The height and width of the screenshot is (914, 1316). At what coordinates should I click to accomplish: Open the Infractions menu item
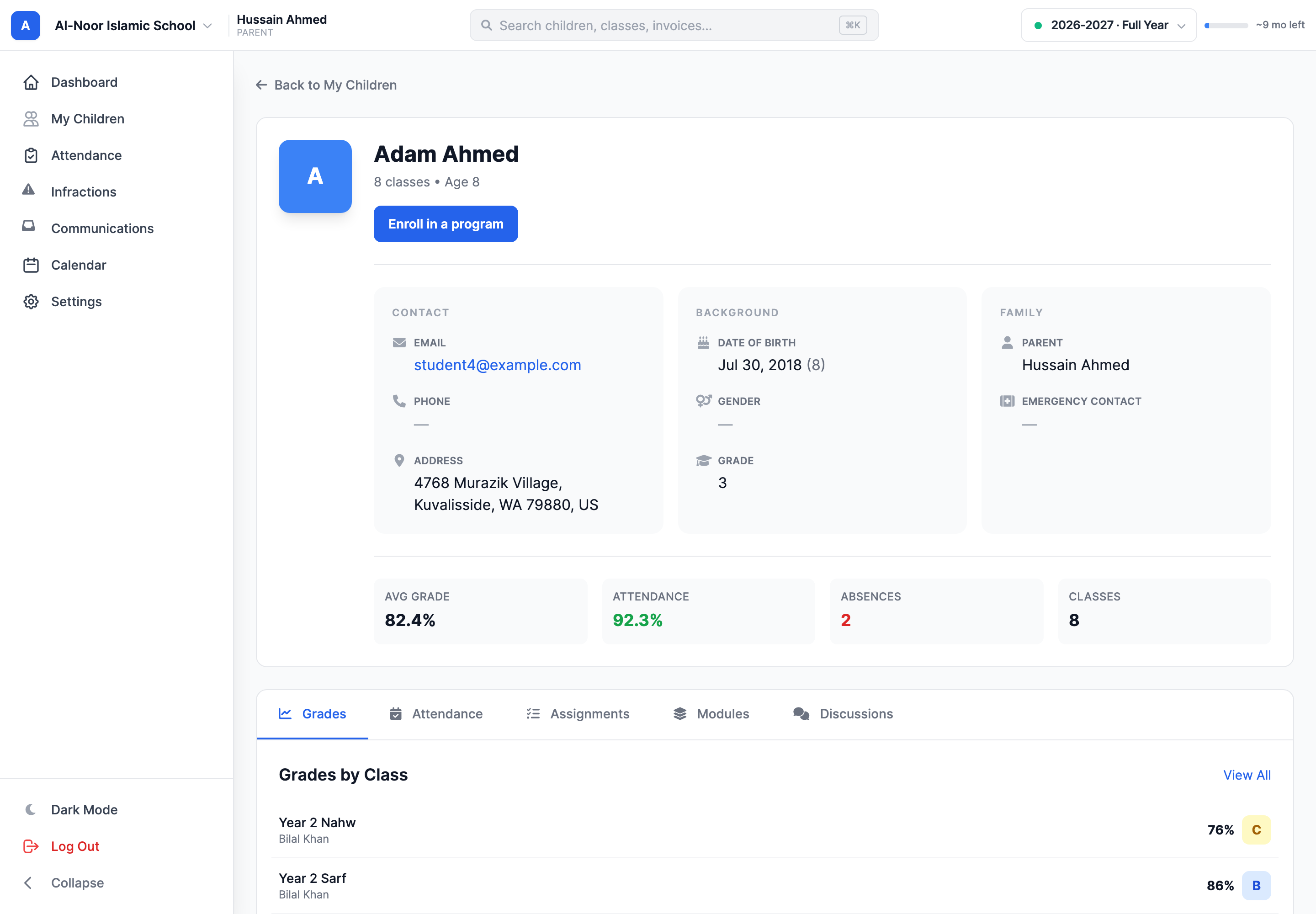coord(116,192)
